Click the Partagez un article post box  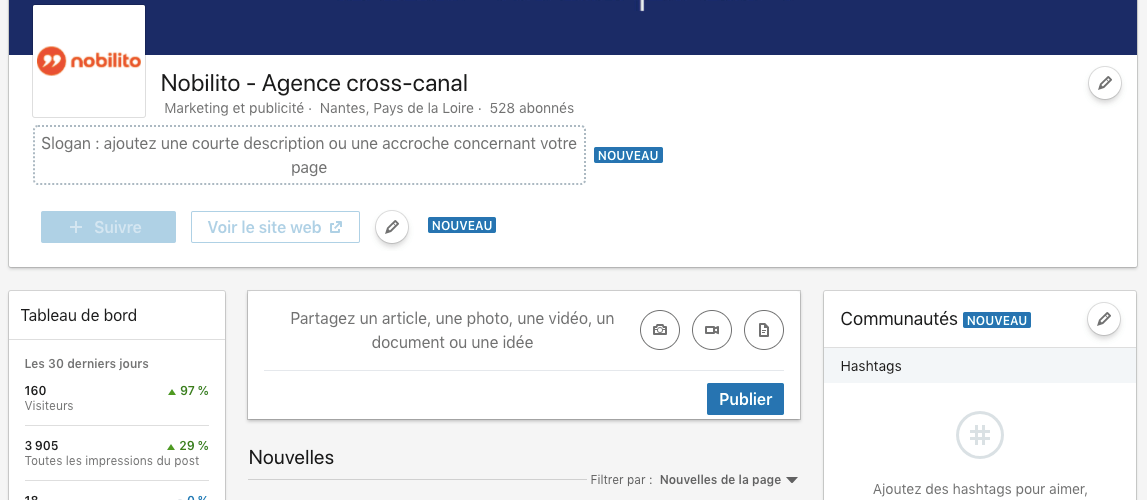452,330
